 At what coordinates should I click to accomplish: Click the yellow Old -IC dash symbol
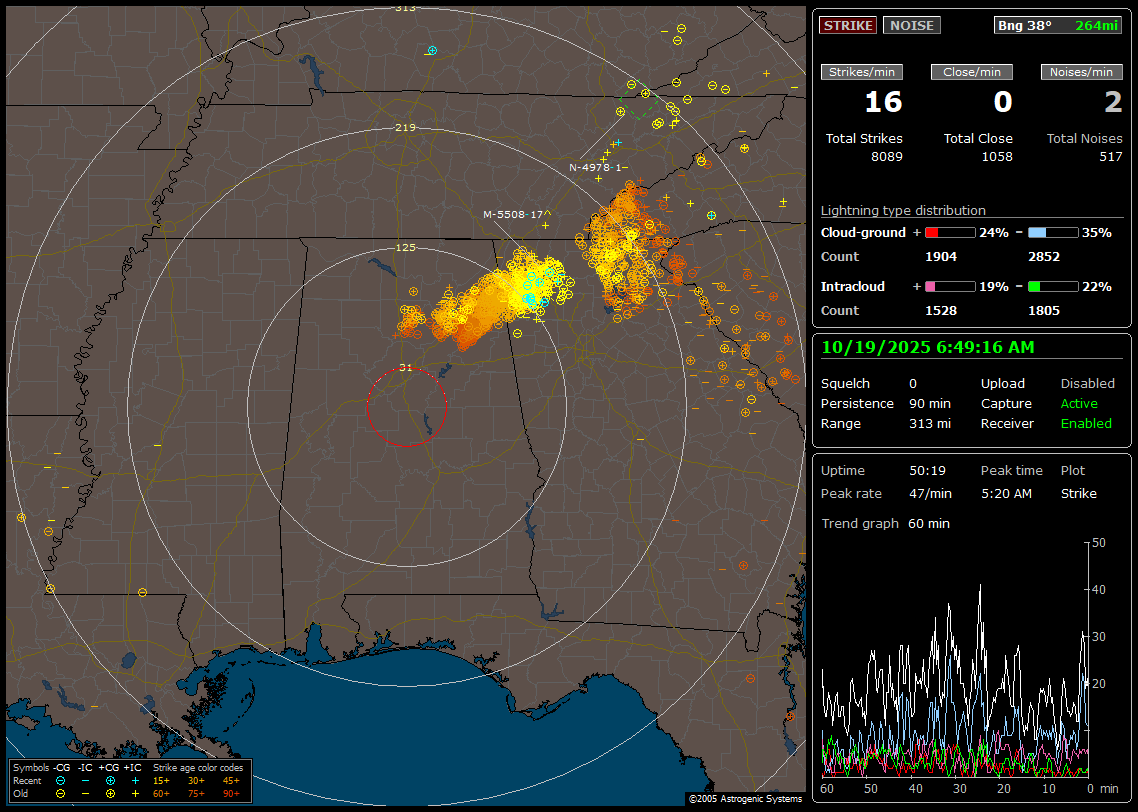(85, 793)
